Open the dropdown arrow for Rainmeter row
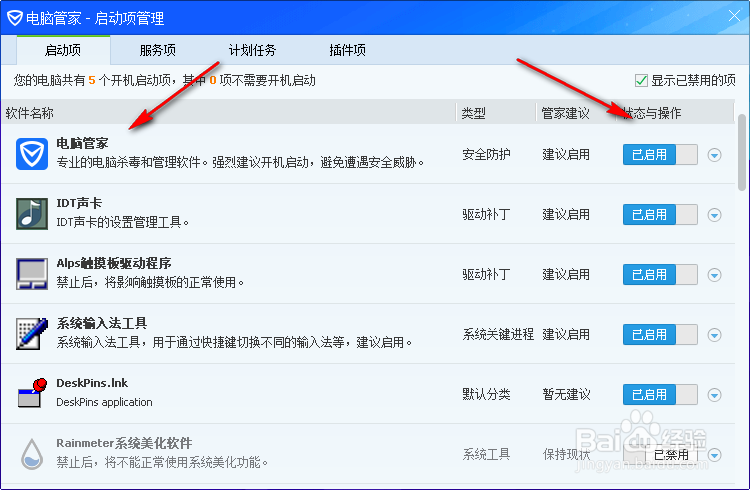Screen dimensions: 750x490 pyautogui.click(x=715, y=455)
